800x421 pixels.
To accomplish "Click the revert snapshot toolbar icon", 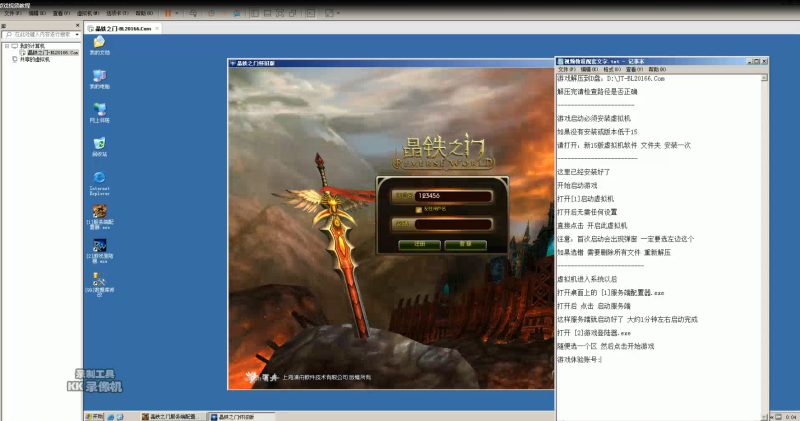I will pos(224,13).
